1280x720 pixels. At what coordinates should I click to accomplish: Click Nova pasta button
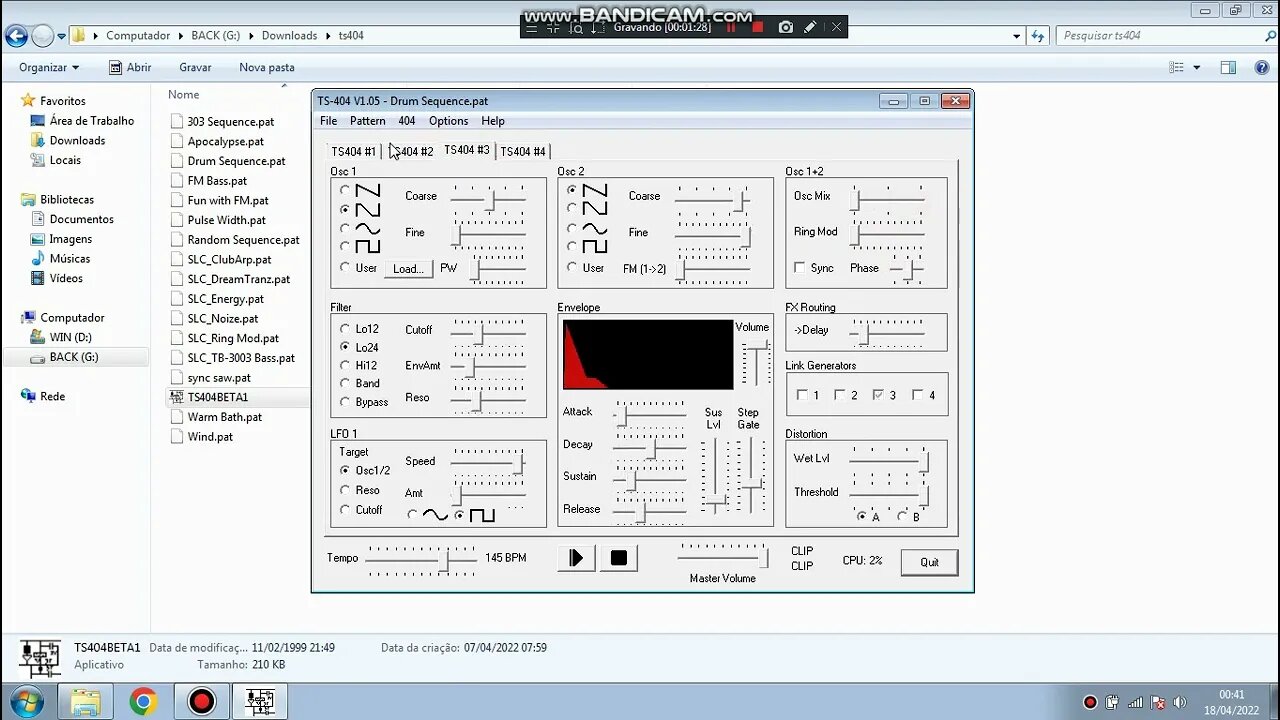(267, 67)
